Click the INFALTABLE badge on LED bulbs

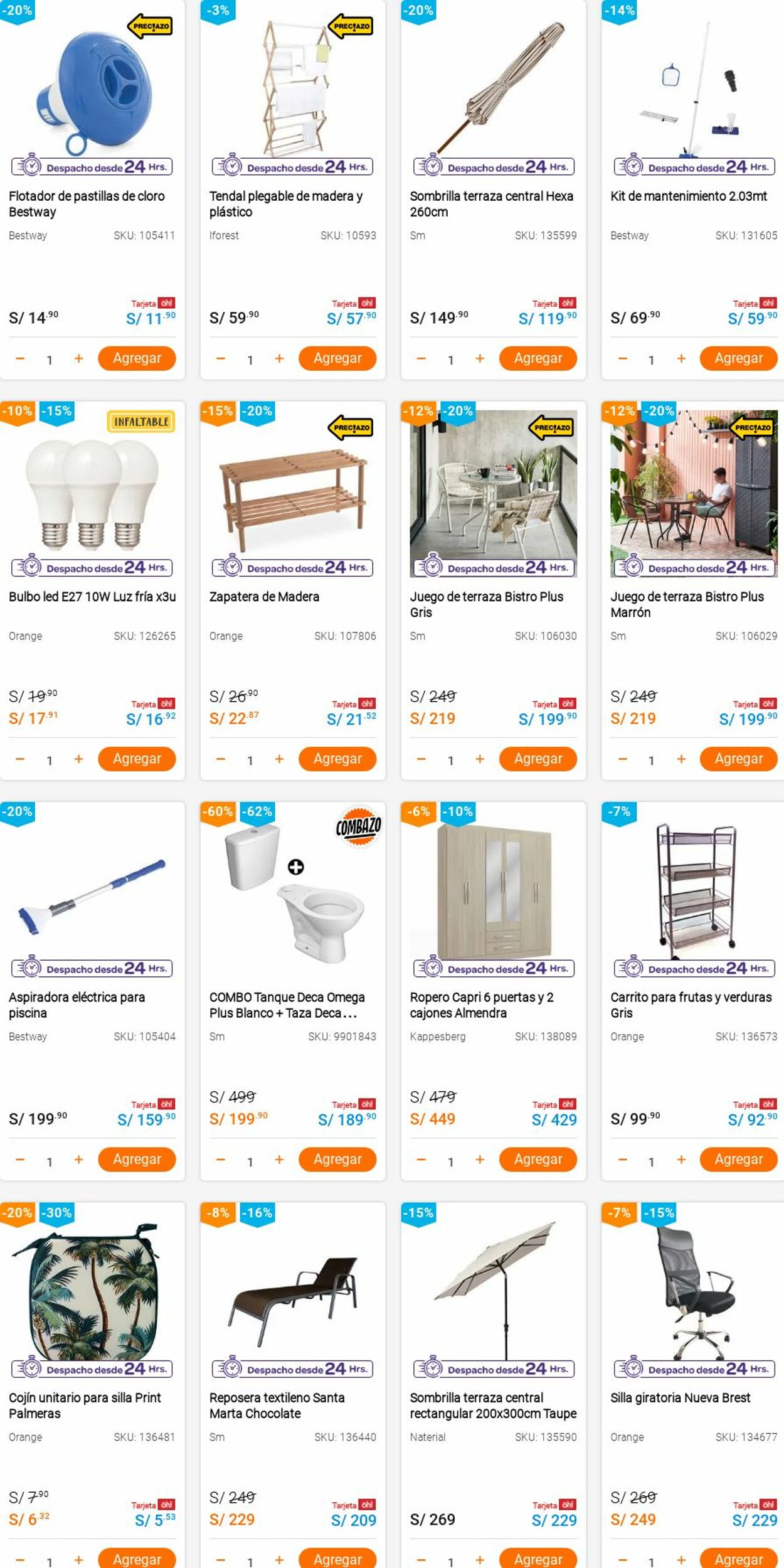coord(141,422)
